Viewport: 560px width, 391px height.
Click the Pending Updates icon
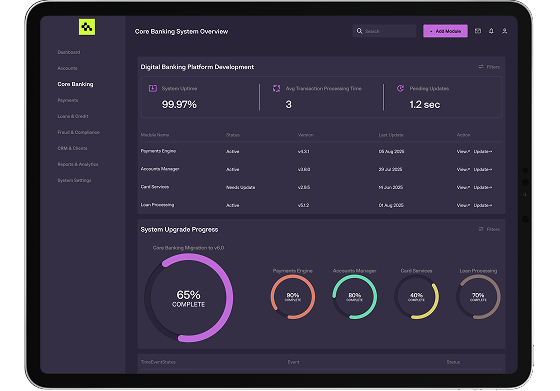click(x=400, y=88)
